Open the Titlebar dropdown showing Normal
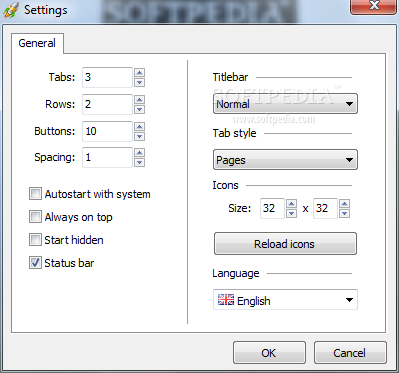 pos(285,104)
